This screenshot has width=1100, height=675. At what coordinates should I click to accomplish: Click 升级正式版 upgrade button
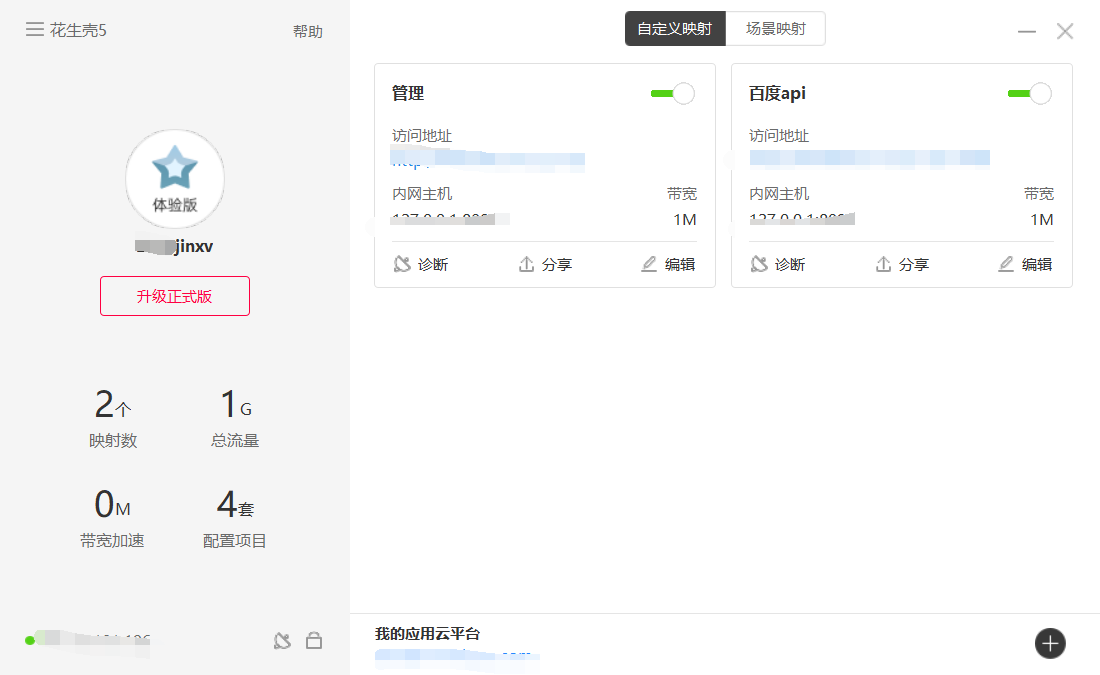coord(175,296)
